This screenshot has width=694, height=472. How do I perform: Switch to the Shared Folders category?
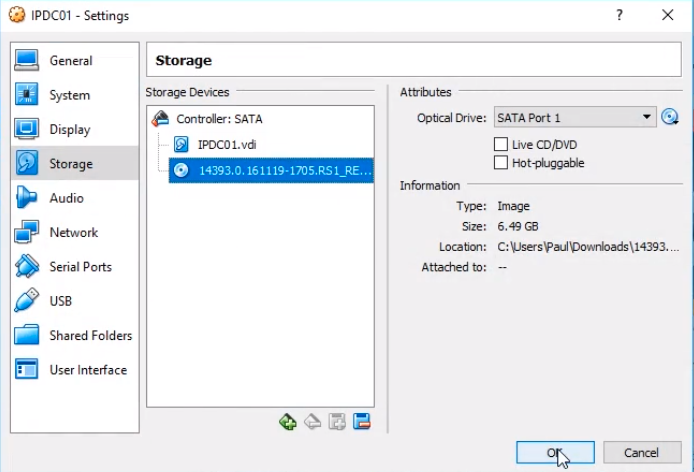[x=90, y=336]
